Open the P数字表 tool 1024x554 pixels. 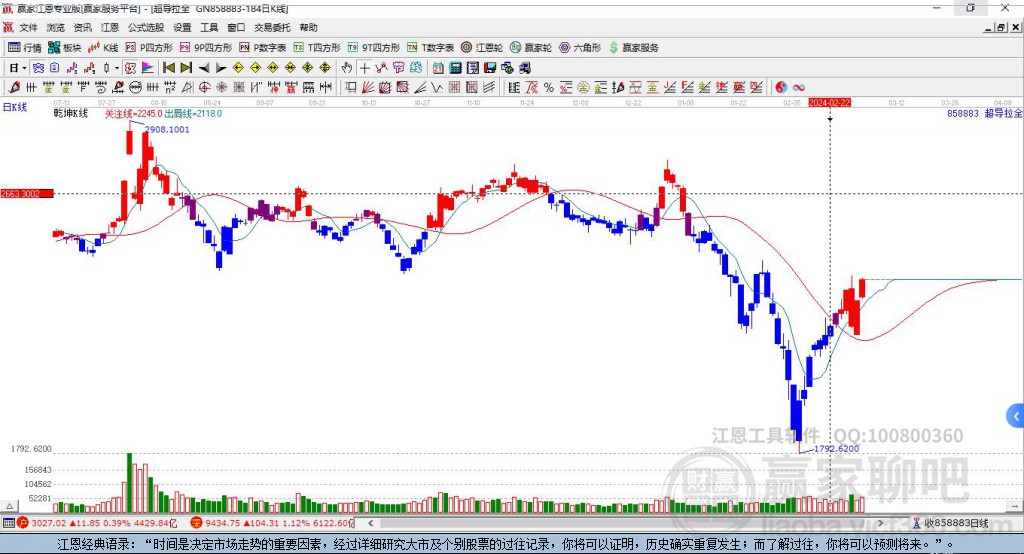263,48
